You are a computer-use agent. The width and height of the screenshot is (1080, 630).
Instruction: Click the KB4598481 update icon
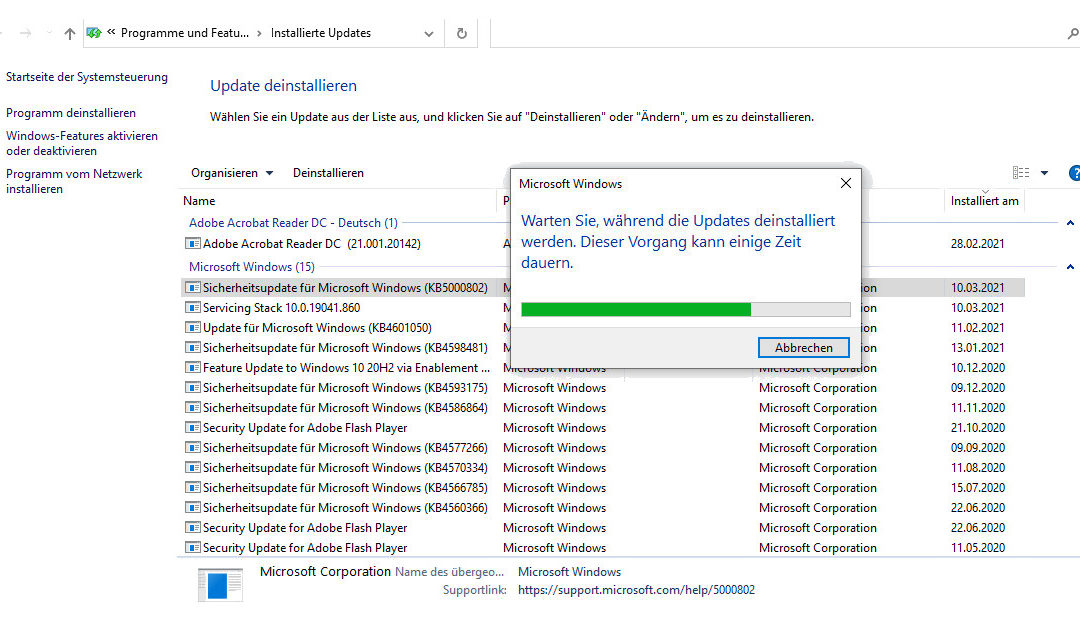tap(193, 348)
